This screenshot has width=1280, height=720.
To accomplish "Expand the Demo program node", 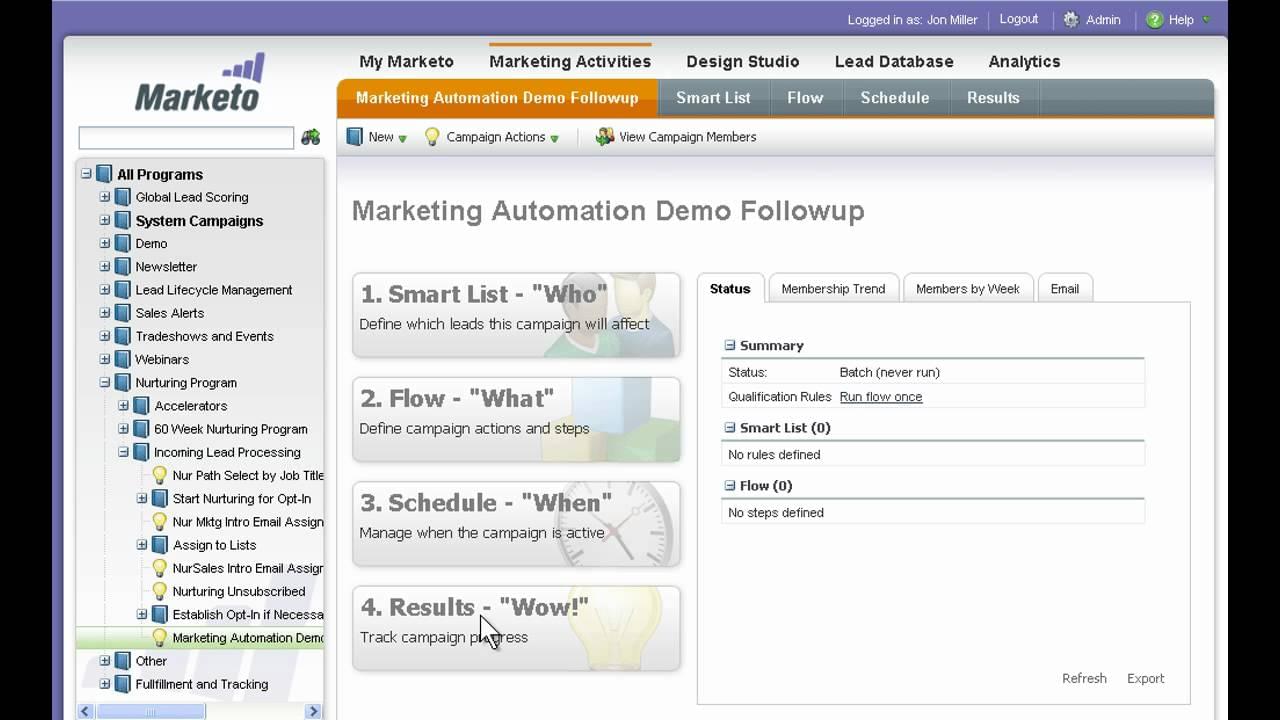I will pos(105,243).
